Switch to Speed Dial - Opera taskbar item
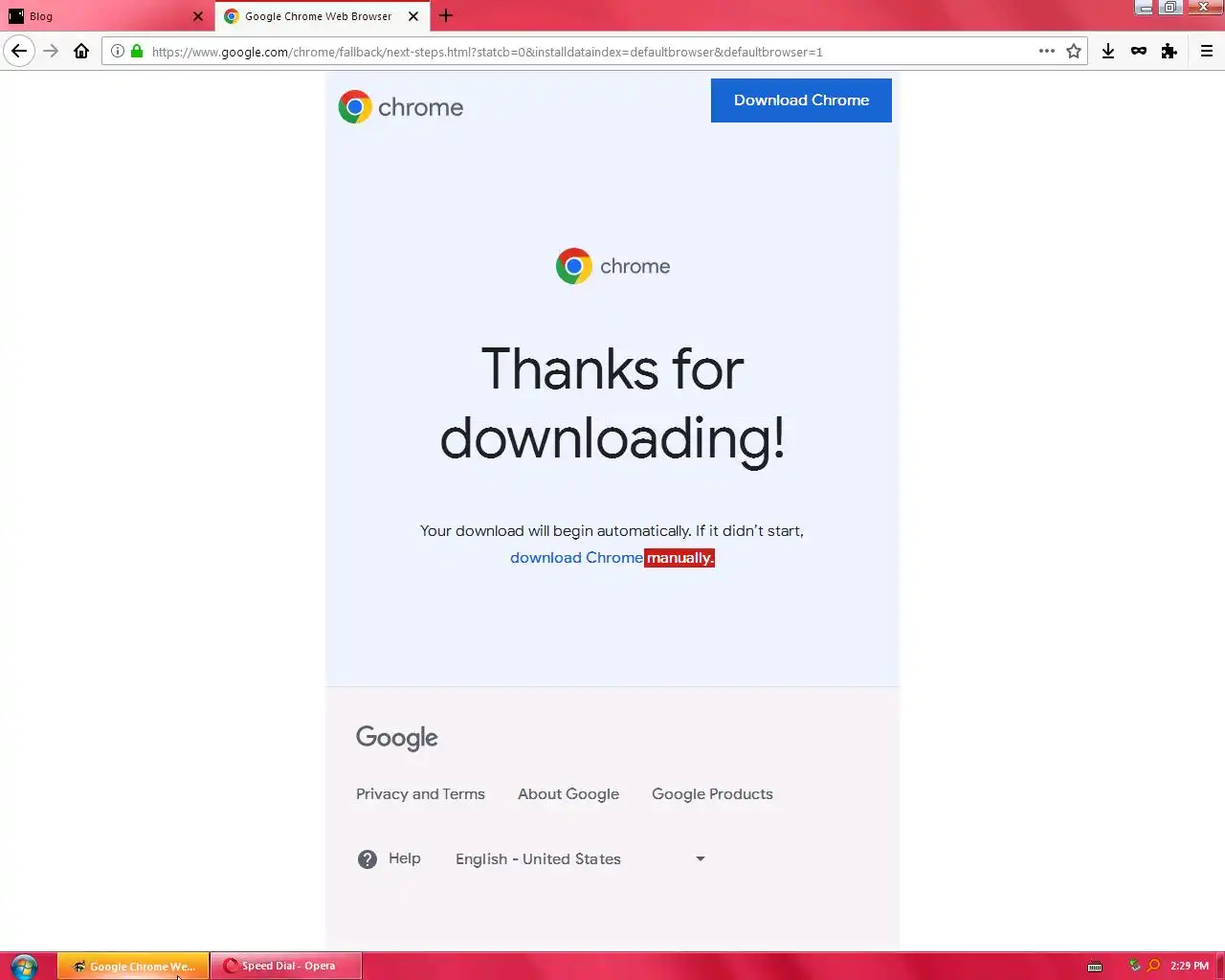The width and height of the screenshot is (1225, 980). (286, 966)
